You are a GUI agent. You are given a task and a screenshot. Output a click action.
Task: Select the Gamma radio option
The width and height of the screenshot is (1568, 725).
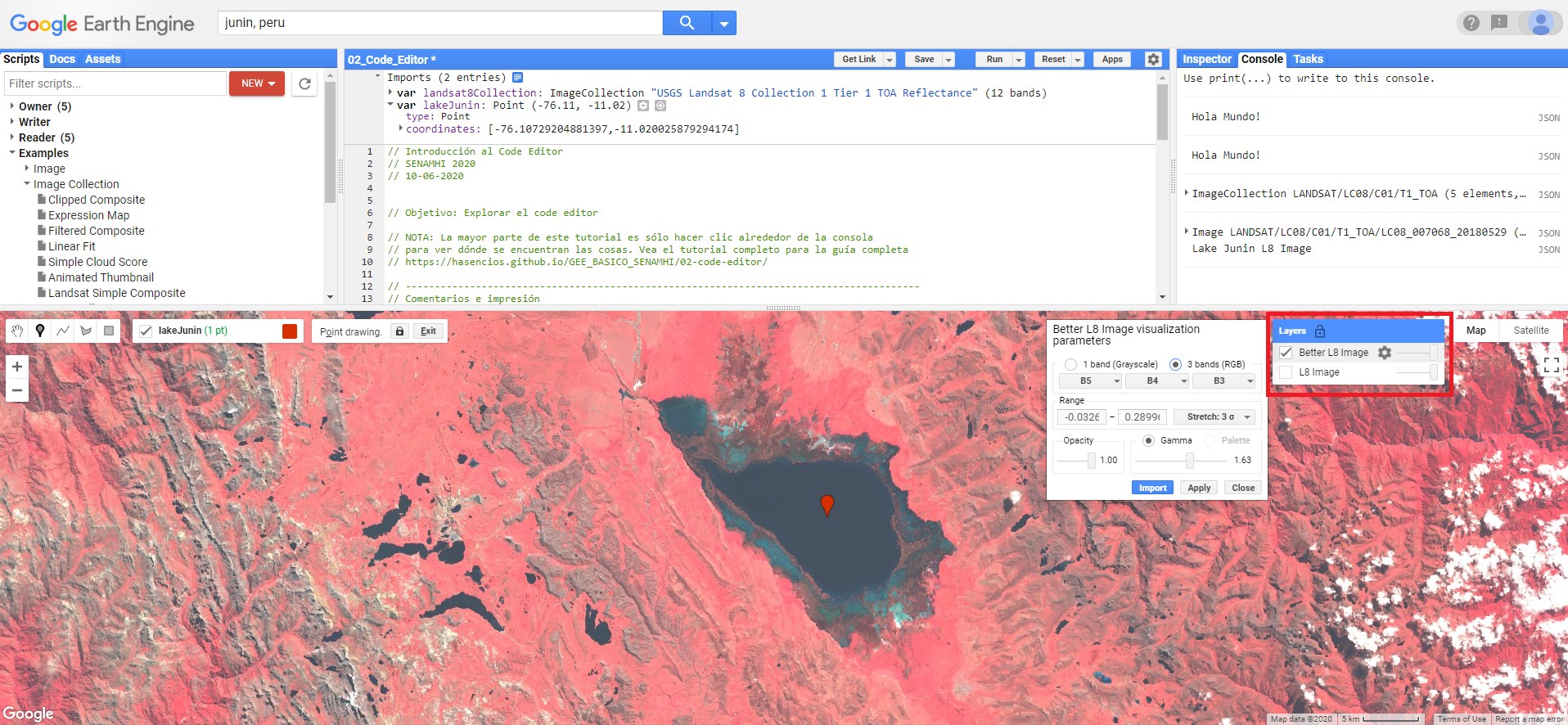1148,440
